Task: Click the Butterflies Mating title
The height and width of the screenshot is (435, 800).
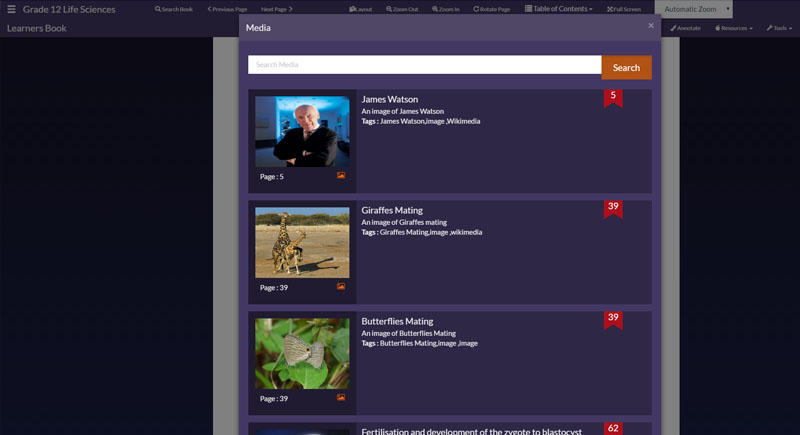Action: coord(397,321)
